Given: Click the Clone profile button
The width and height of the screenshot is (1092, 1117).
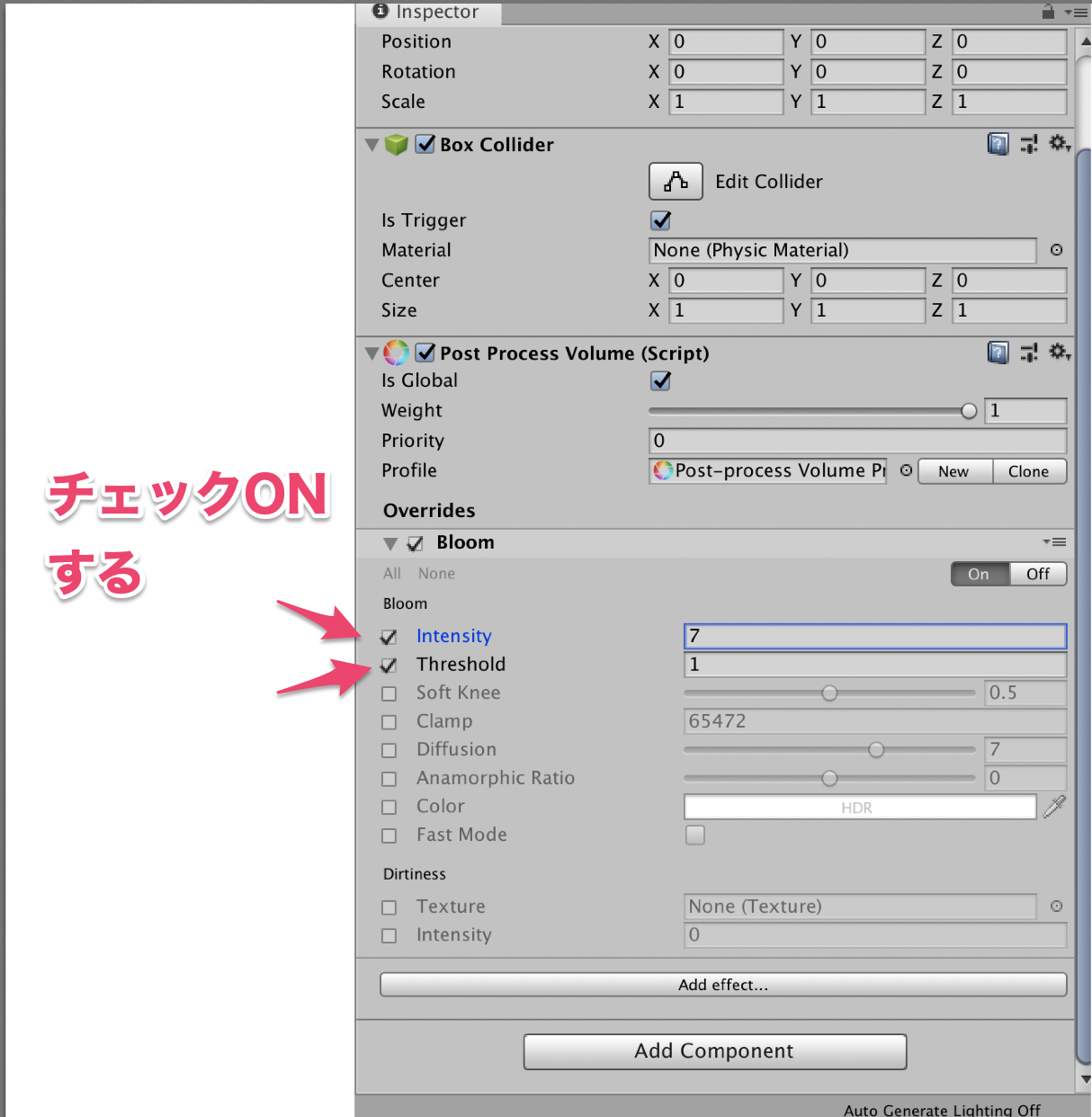Looking at the screenshot, I should [x=1029, y=471].
